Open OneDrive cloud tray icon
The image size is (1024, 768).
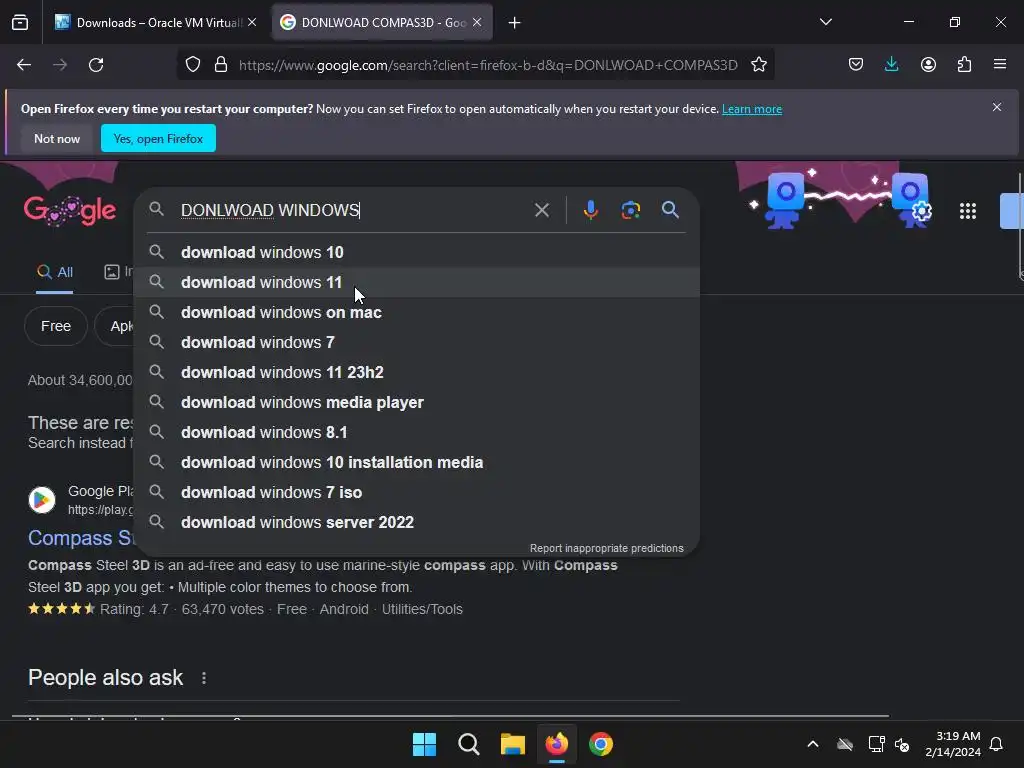(844, 744)
